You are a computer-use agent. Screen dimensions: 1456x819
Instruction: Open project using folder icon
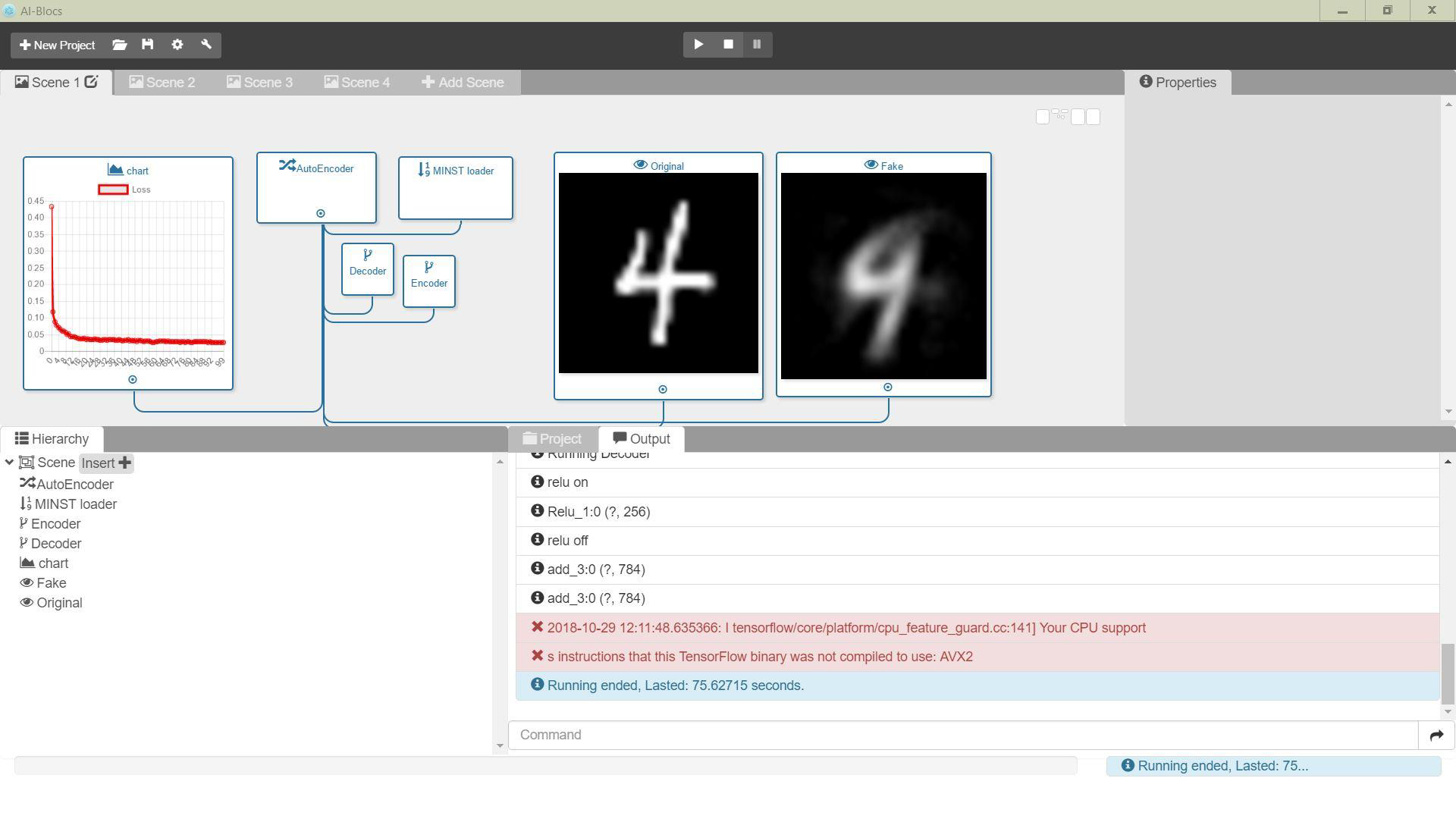pos(119,45)
